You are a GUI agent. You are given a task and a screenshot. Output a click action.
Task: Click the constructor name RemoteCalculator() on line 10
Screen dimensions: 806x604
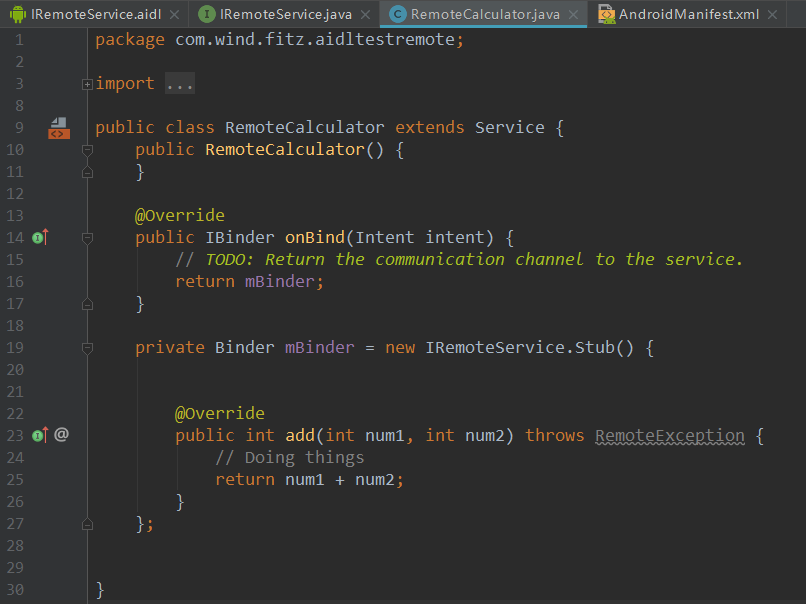coord(294,150)
